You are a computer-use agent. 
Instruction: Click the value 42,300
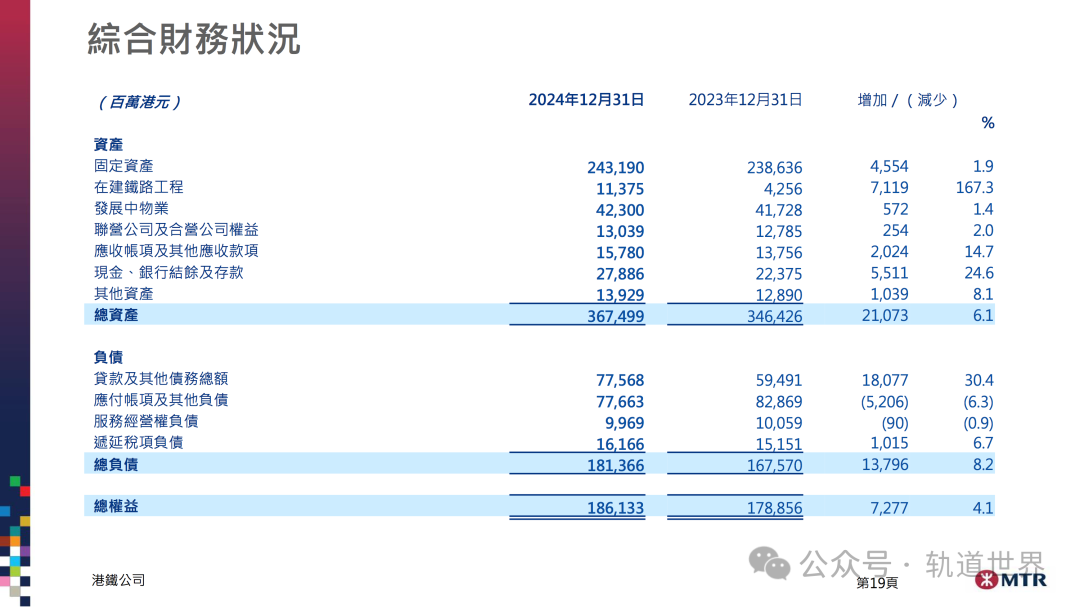(620, 210)
